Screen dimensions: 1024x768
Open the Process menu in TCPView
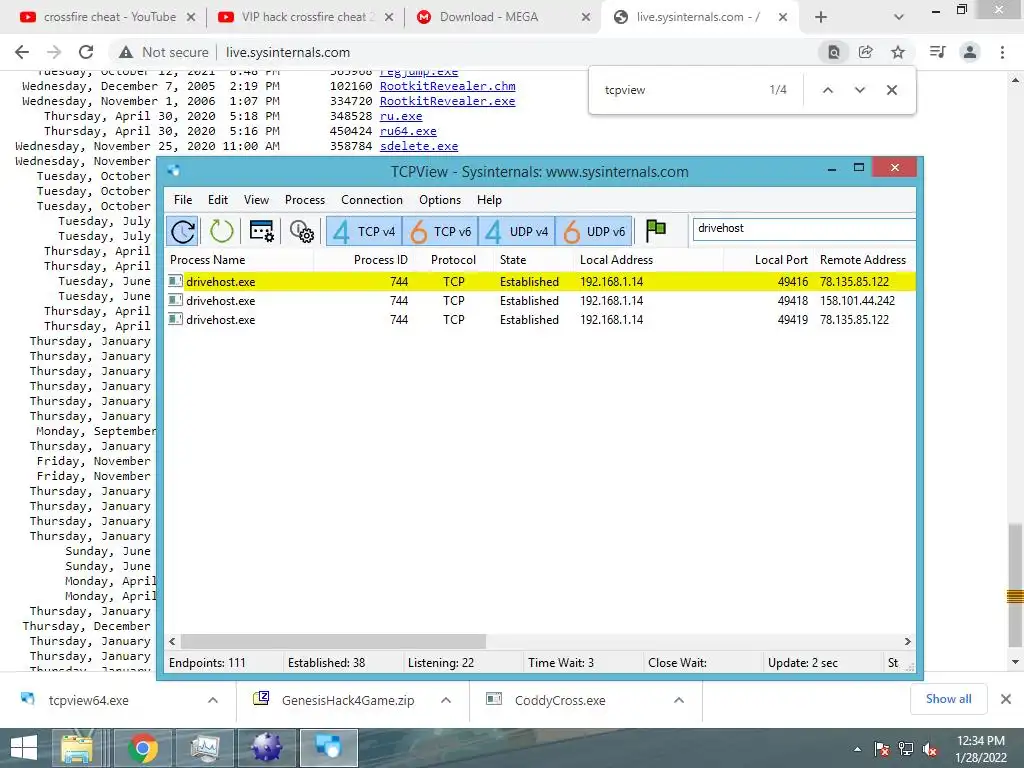305,200
